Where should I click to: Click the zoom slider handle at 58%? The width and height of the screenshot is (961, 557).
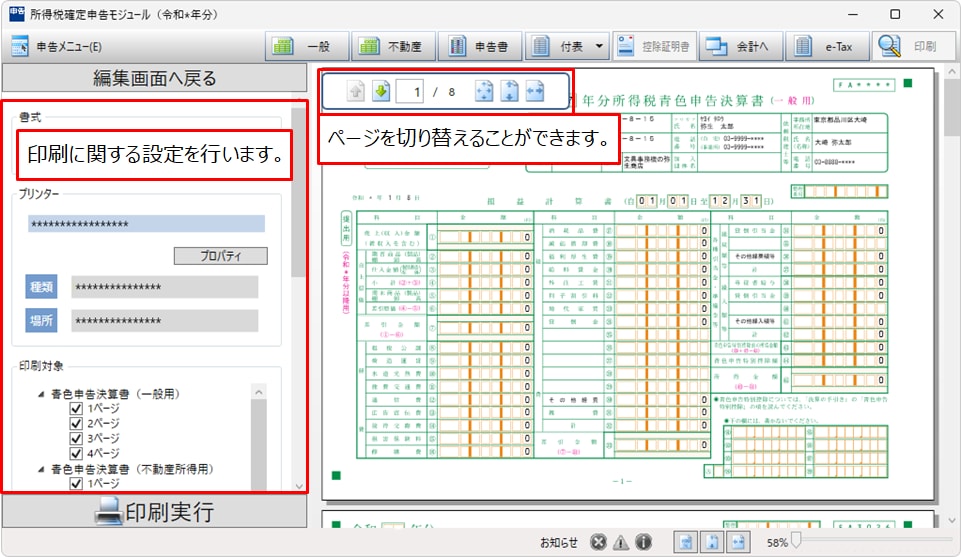click(796, 542)
